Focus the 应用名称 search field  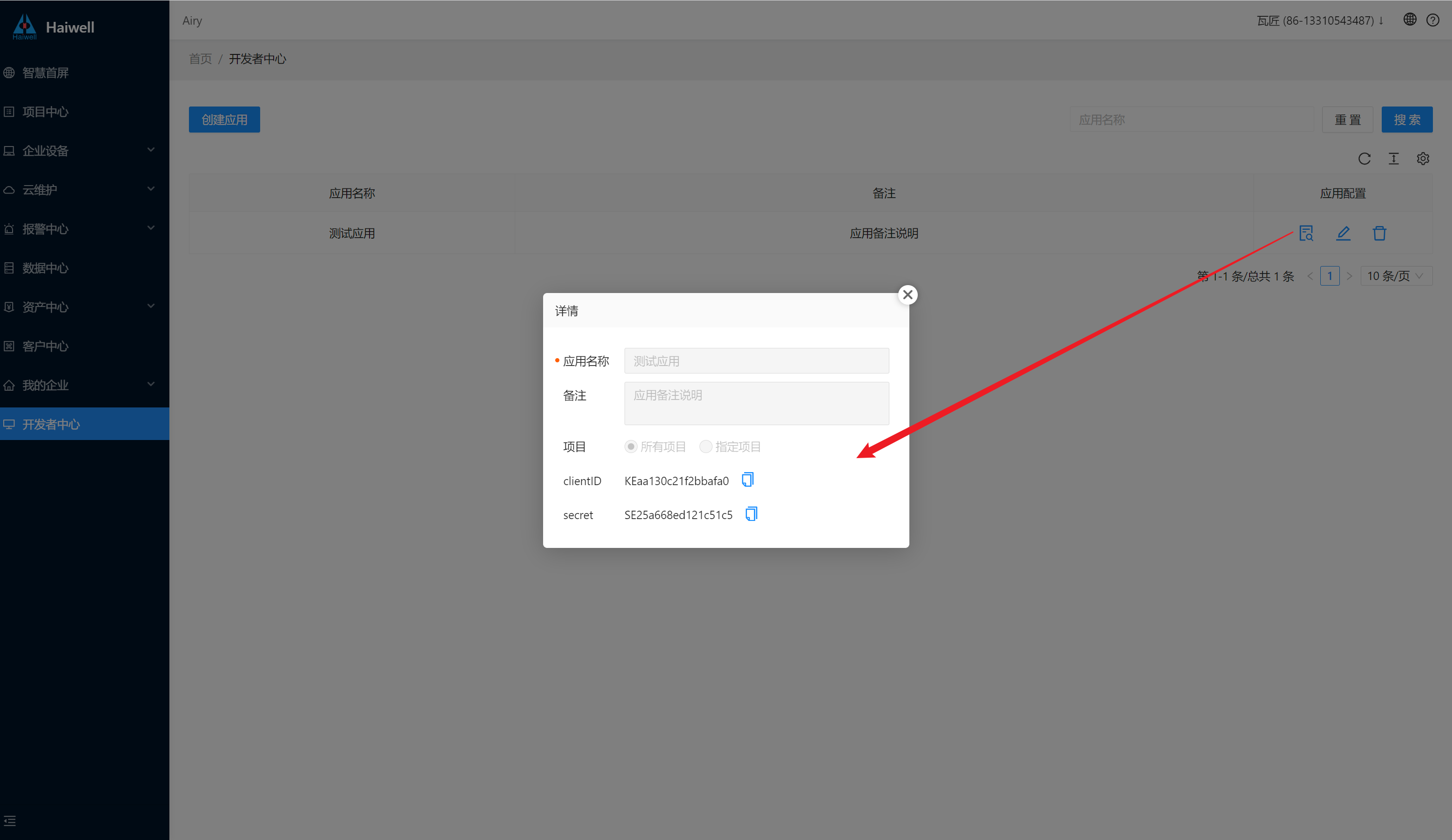(1191, 120)
